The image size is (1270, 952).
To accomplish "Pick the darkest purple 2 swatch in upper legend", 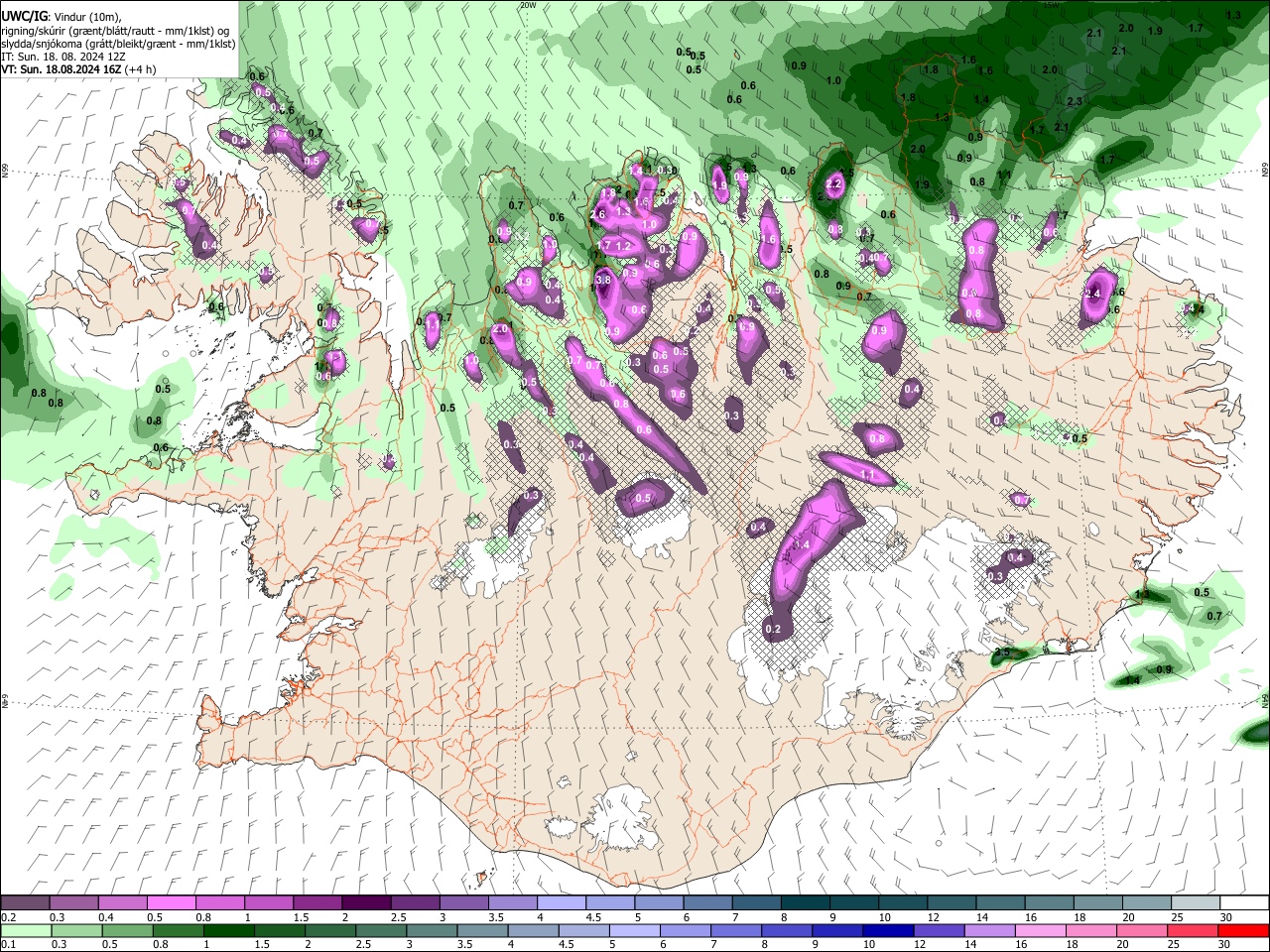I will click(x=365, y=903).
